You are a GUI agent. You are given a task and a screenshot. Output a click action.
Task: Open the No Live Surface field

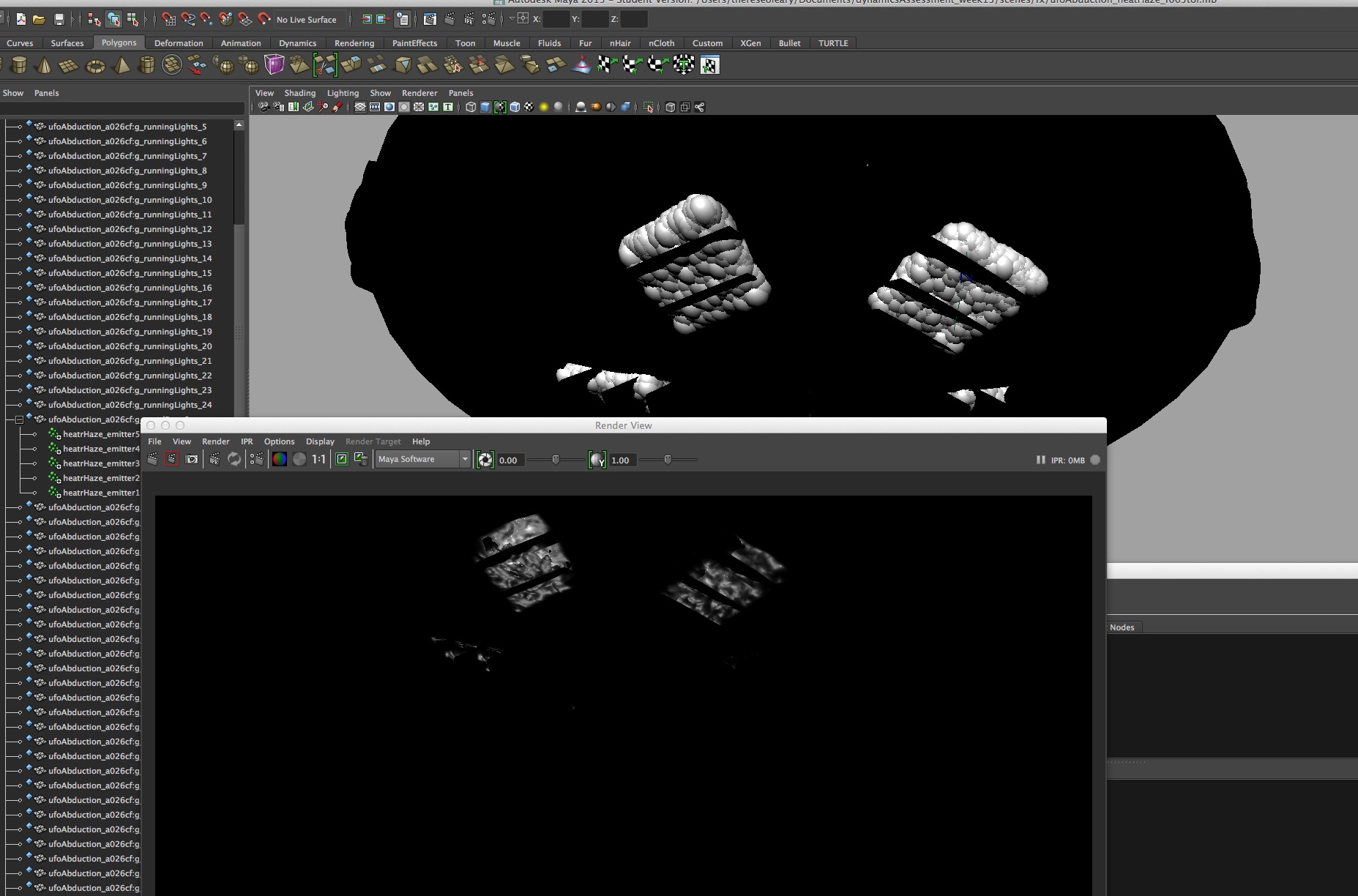click(x=307, y=20)
